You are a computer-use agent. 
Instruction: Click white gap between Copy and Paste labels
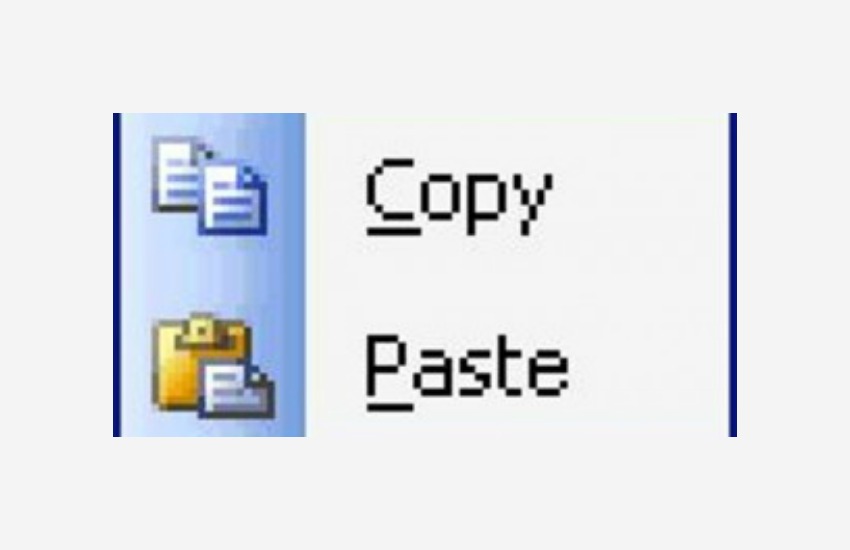click(466, 284)
